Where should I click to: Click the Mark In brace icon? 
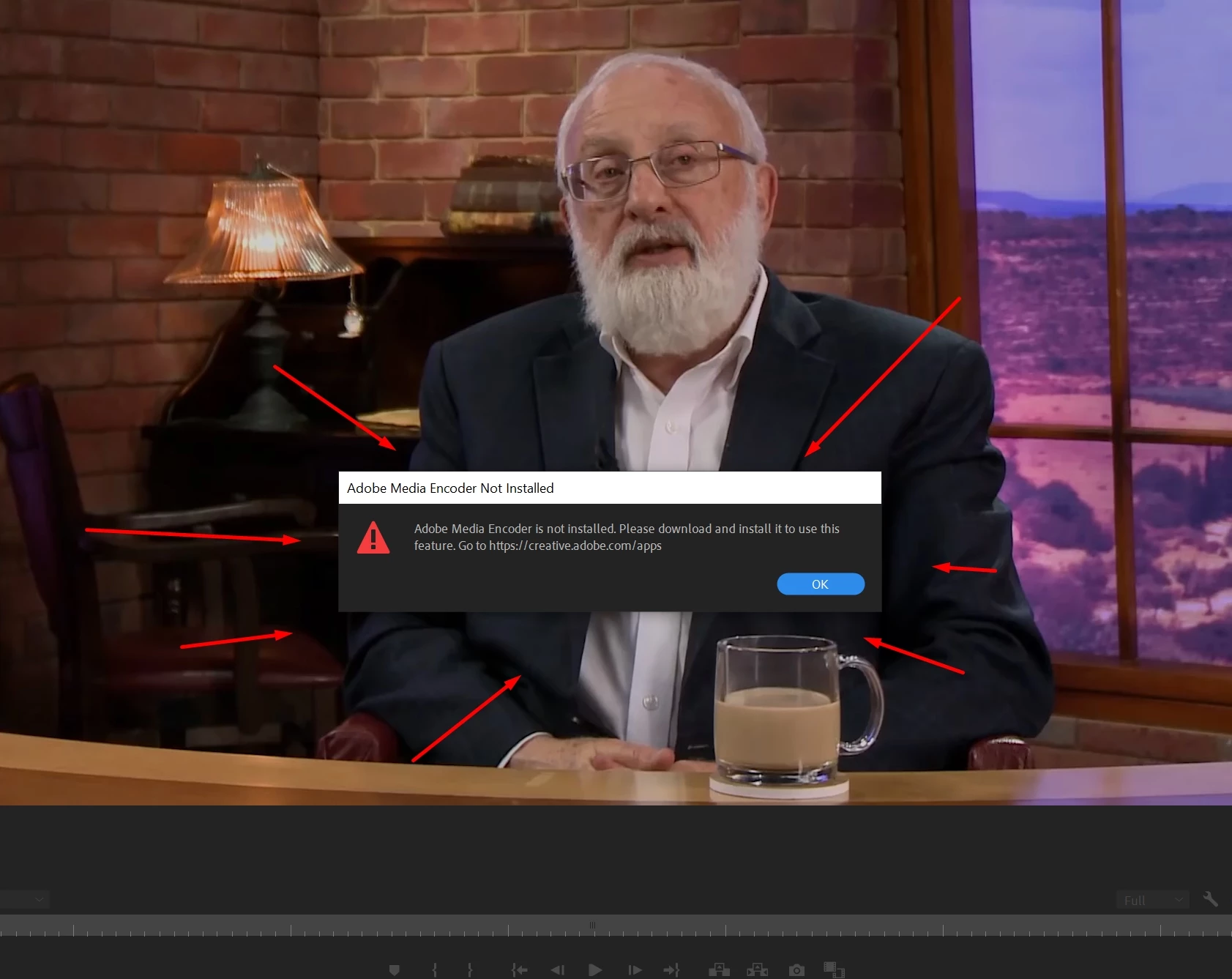434,970
